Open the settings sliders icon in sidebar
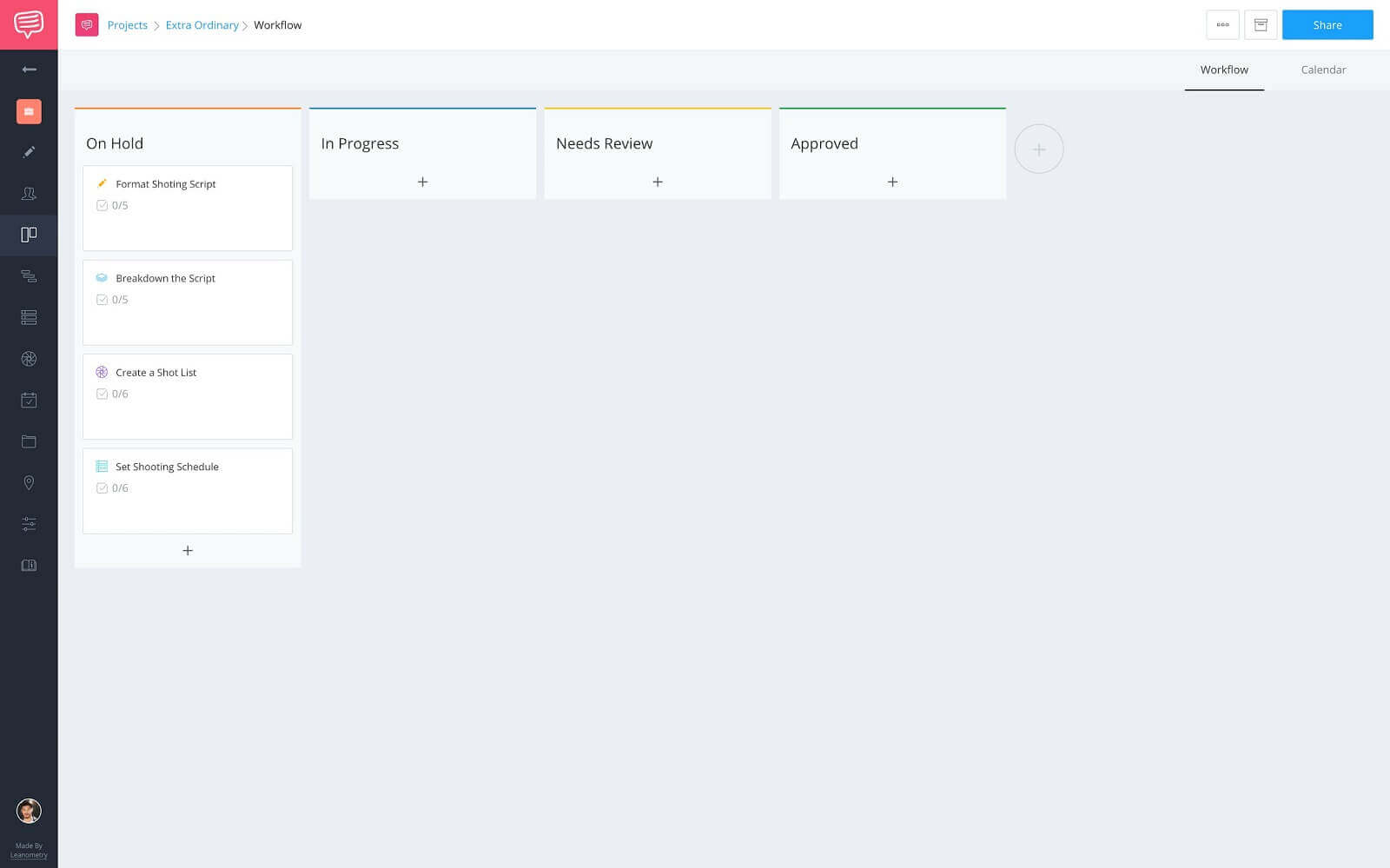Viewport: 1390px width, 868px height. point(29,524)
